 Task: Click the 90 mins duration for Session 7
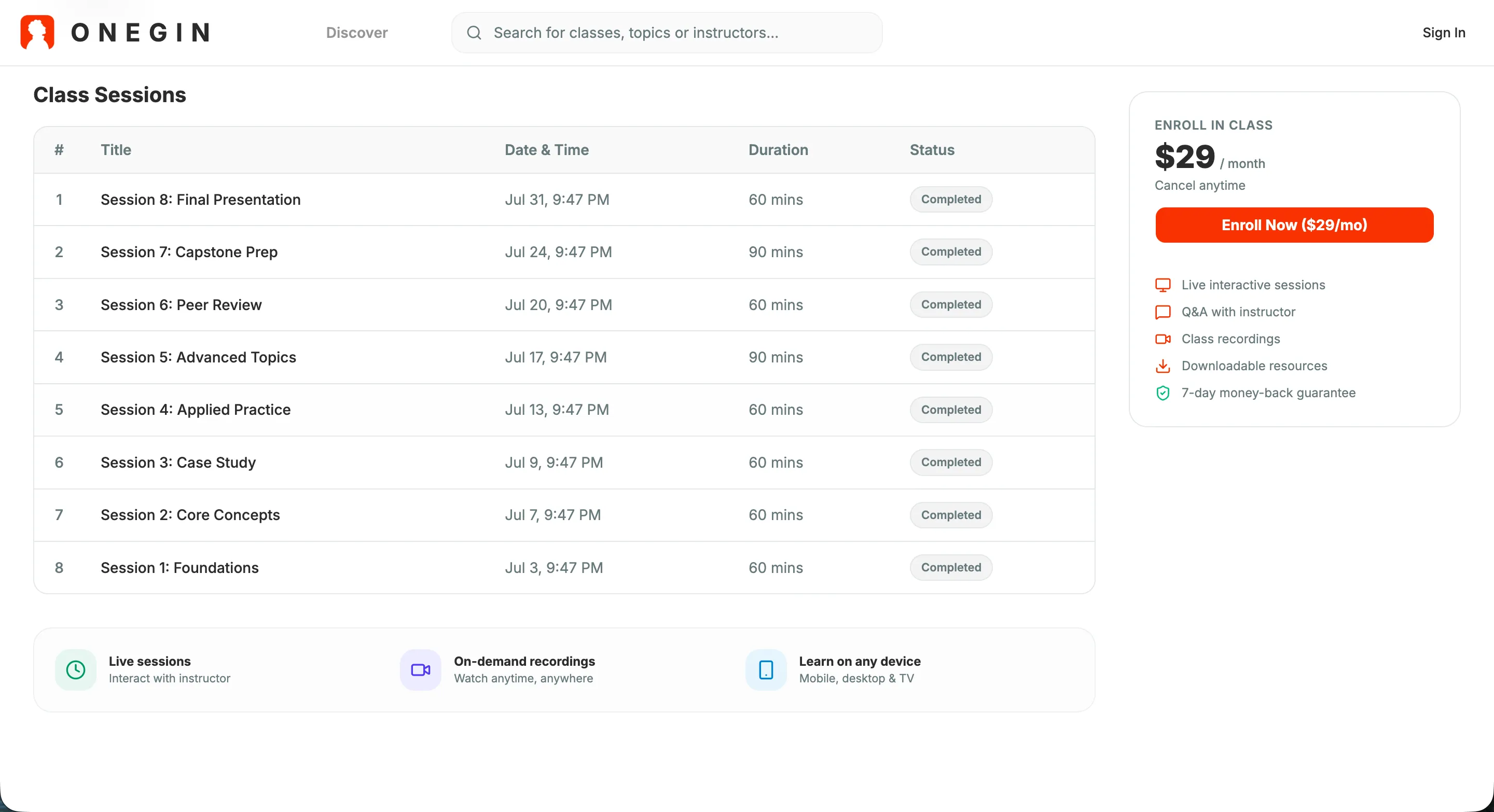pos(776,252)
